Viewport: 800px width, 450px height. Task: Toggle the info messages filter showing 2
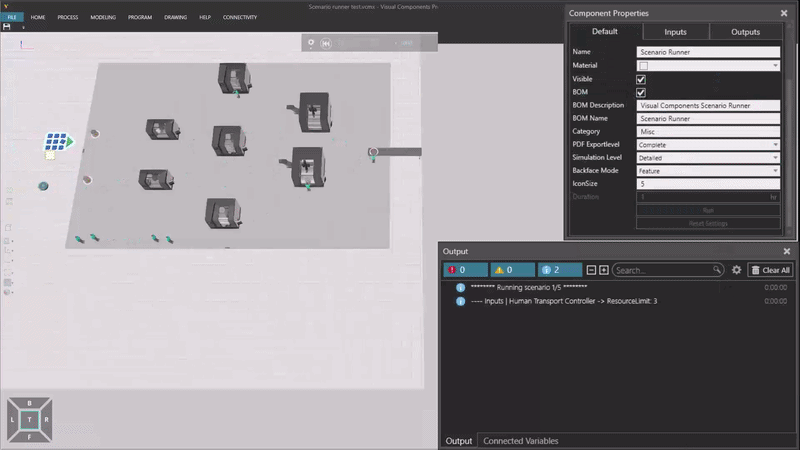tap(559, 270)
